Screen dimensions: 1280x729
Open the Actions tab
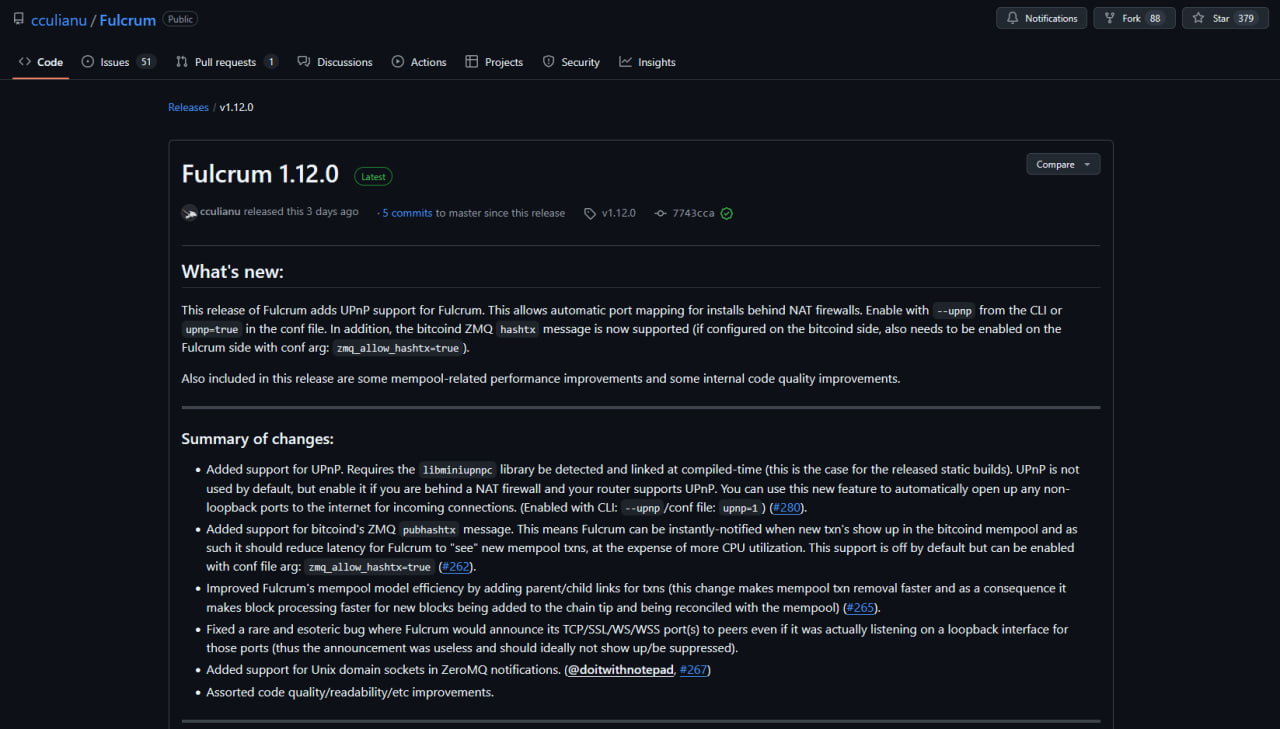(419, 62)
